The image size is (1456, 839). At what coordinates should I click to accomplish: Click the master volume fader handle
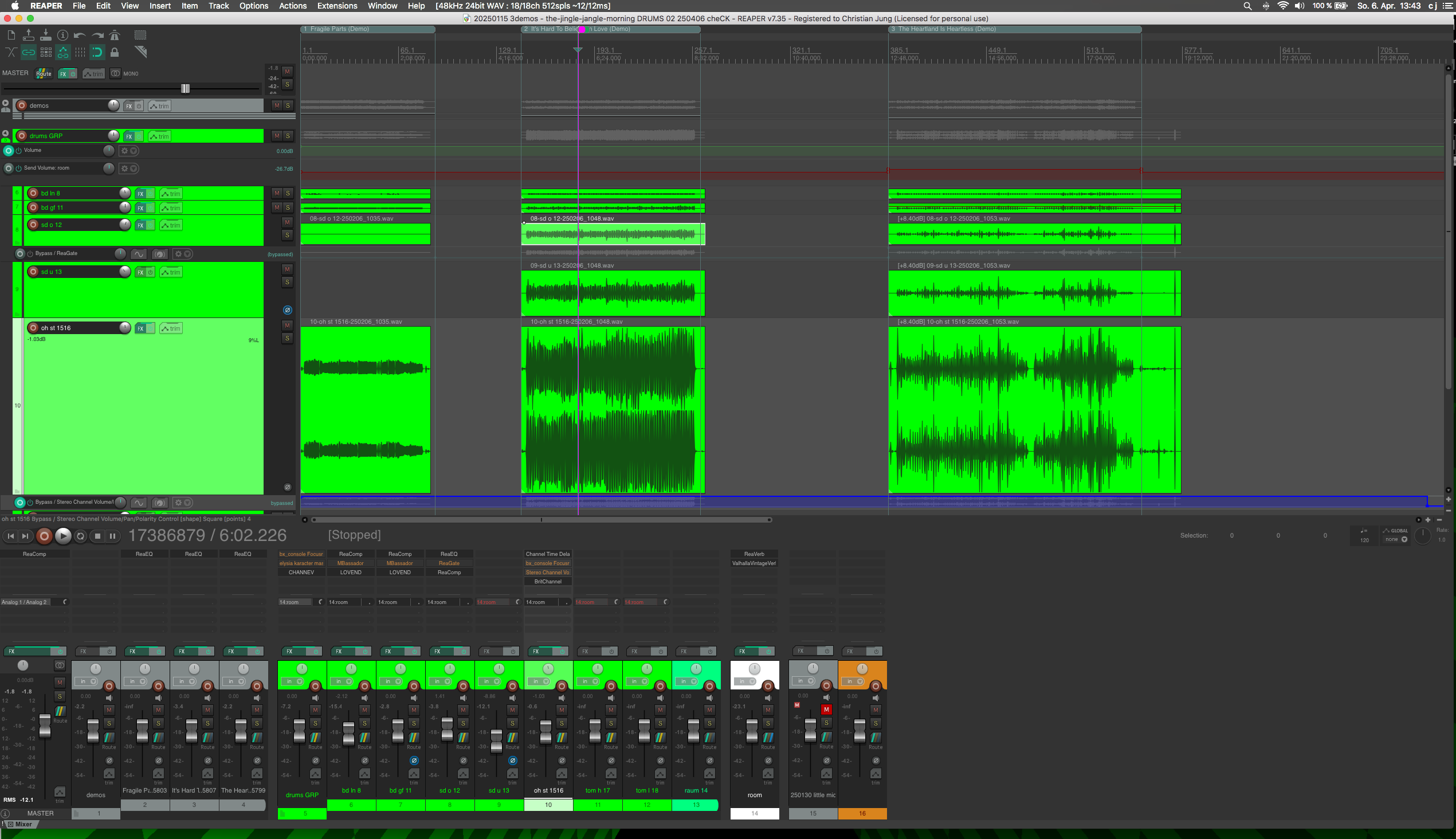(185, 88)
